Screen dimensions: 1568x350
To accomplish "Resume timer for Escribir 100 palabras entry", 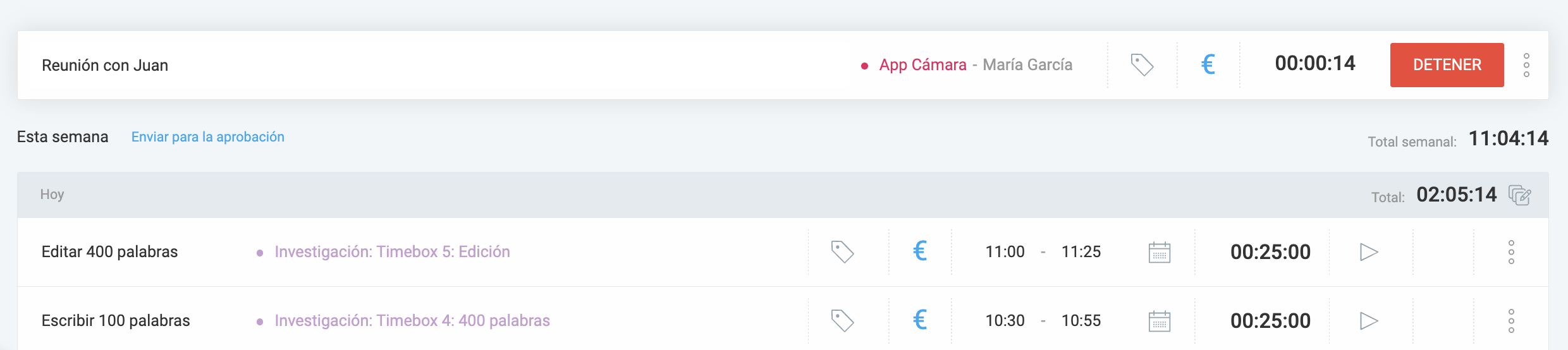I will [x=1369, y=321].
